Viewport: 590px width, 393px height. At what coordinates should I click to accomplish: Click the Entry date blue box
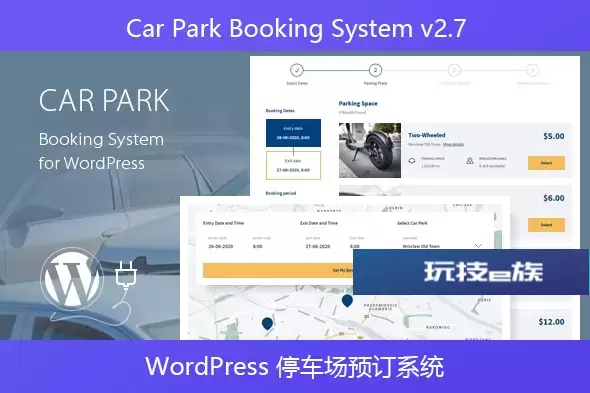tap(293, 133)
